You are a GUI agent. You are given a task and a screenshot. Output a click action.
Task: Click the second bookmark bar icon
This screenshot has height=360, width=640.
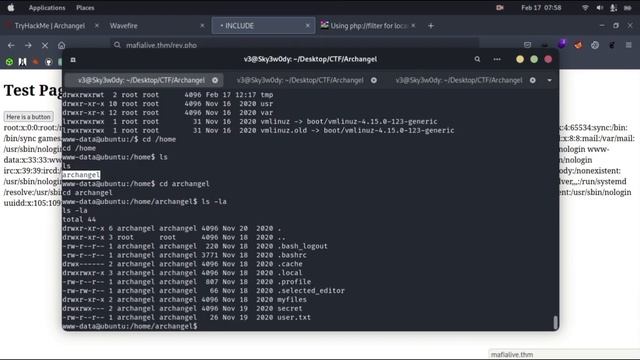pos(22,62)
